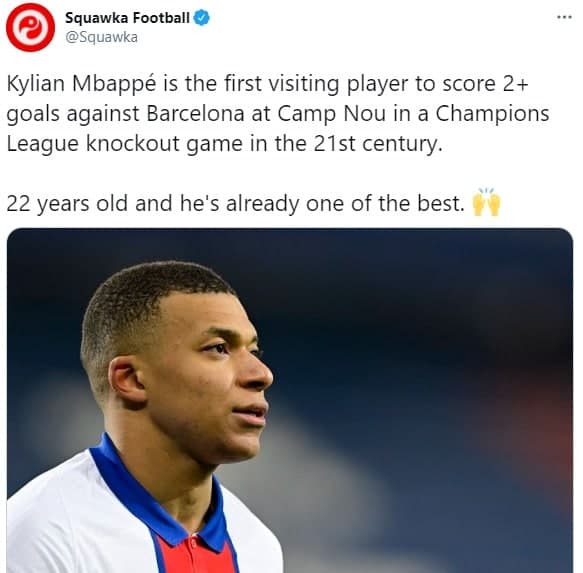Screen dimensions: 583x573
Task: Click the 'Champions League' text in tweet
Action: [492, 113]
